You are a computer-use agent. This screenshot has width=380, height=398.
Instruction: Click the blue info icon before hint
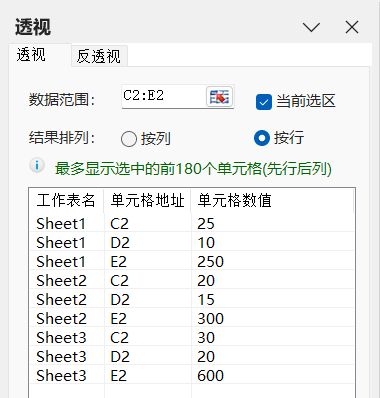(x=37, y=165)
